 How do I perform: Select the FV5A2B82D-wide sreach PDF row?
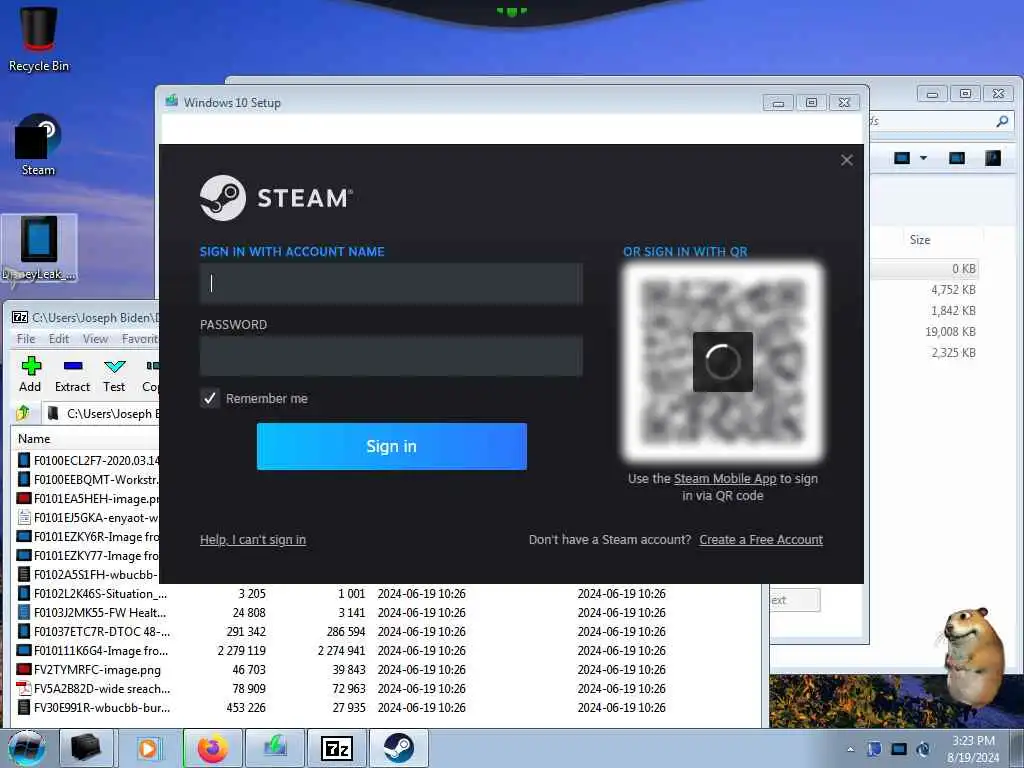[x=387, y=688]
